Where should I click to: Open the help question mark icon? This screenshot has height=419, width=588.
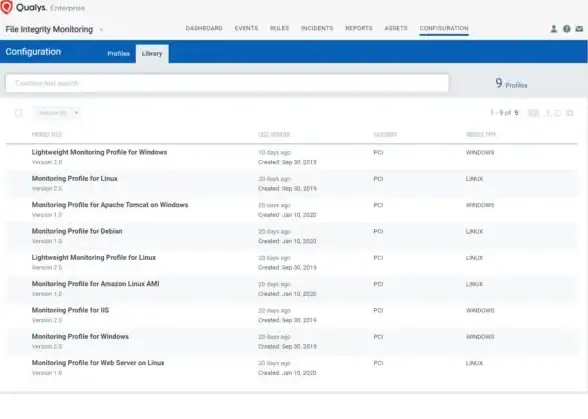coord(567,29)
